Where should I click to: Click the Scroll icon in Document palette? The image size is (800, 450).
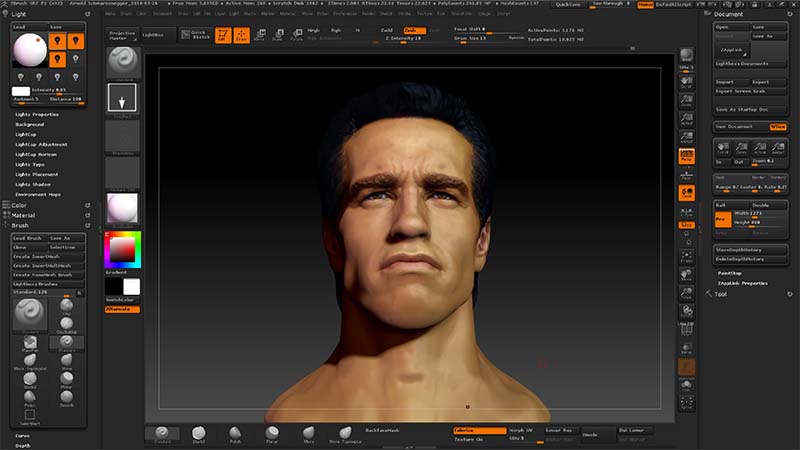(x=722, y=148)
